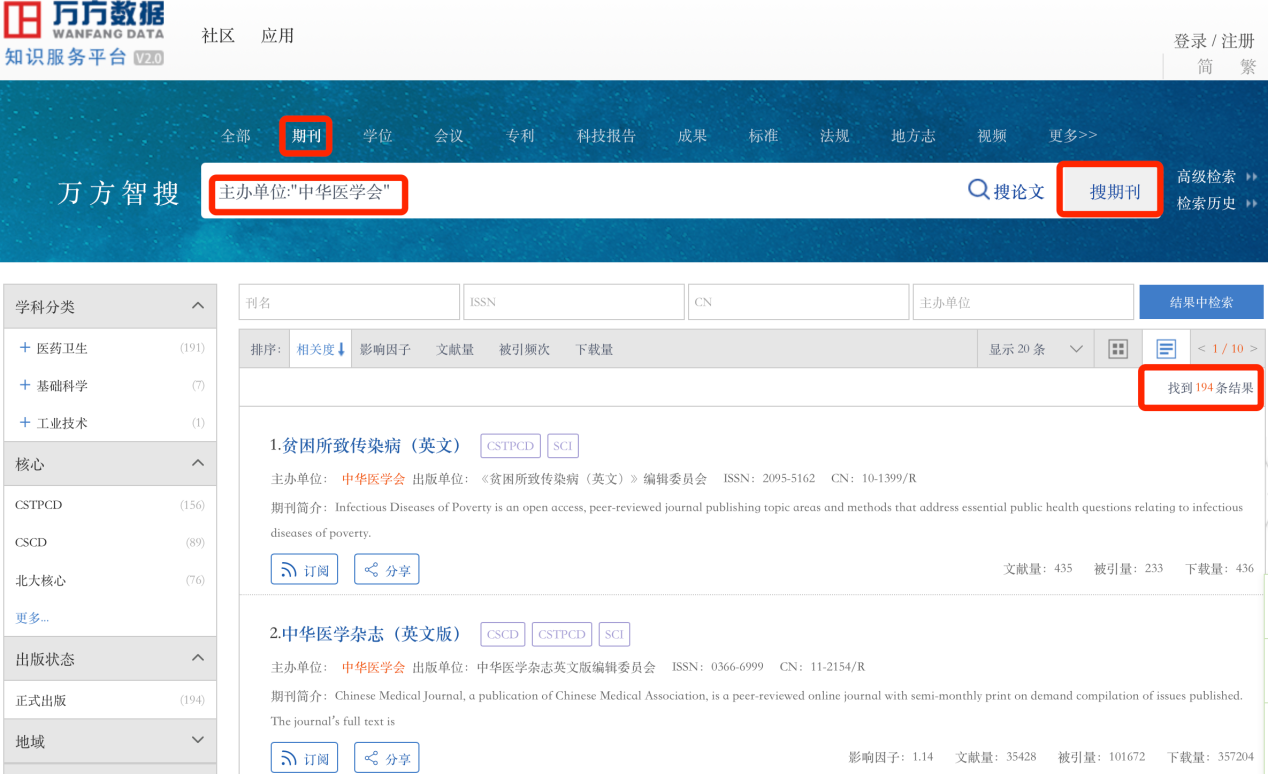Screen dimensions: 1268x774
Task: Expand the 医药卫生 subject category
Action: [25, 348]
